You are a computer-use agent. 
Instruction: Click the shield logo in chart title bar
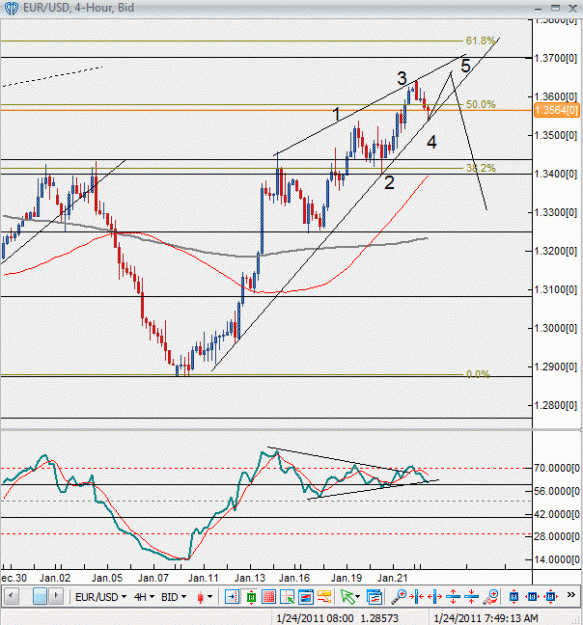tap(11, 8)
